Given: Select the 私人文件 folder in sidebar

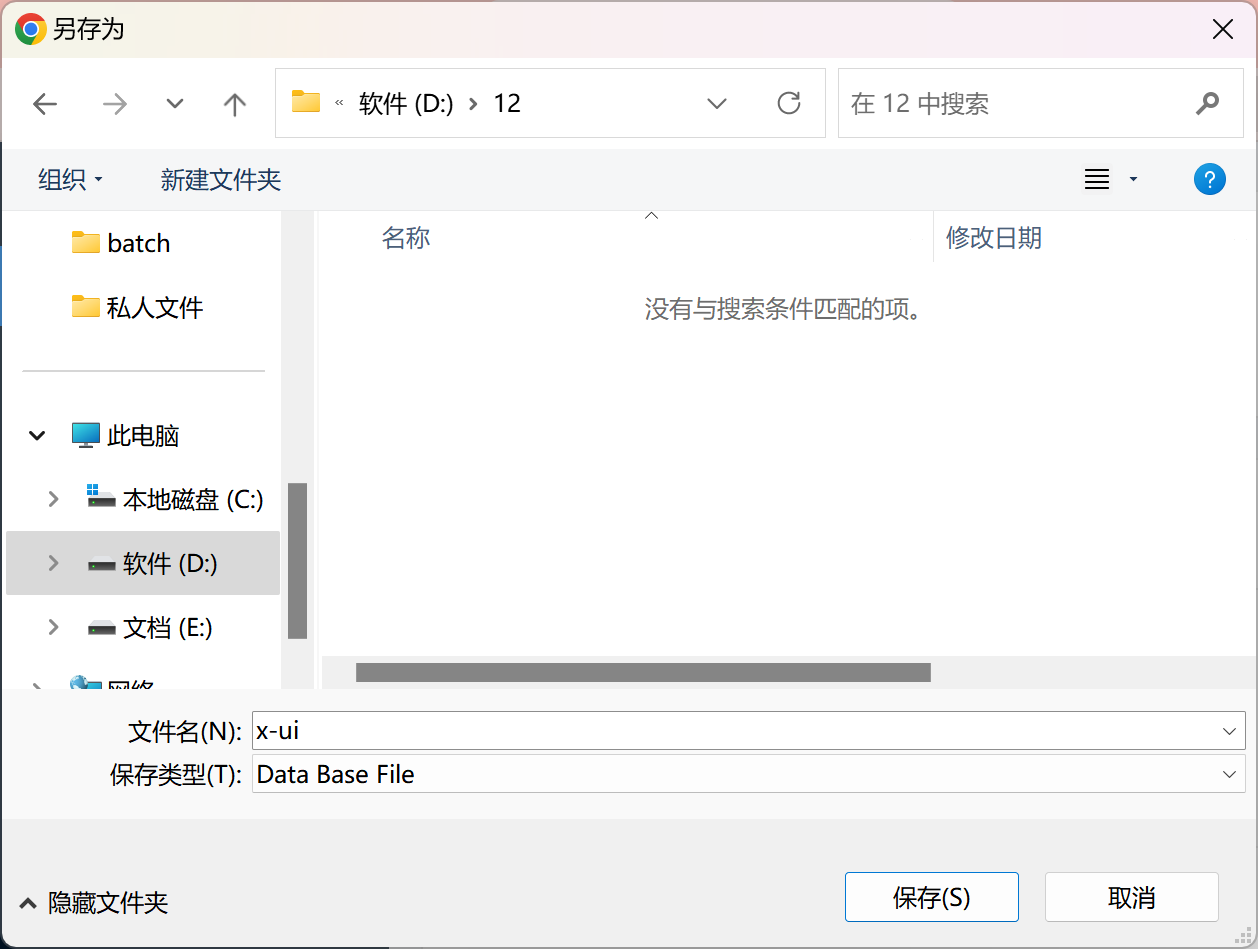Looking at the screenshot, I should click(x=137, y=307).
